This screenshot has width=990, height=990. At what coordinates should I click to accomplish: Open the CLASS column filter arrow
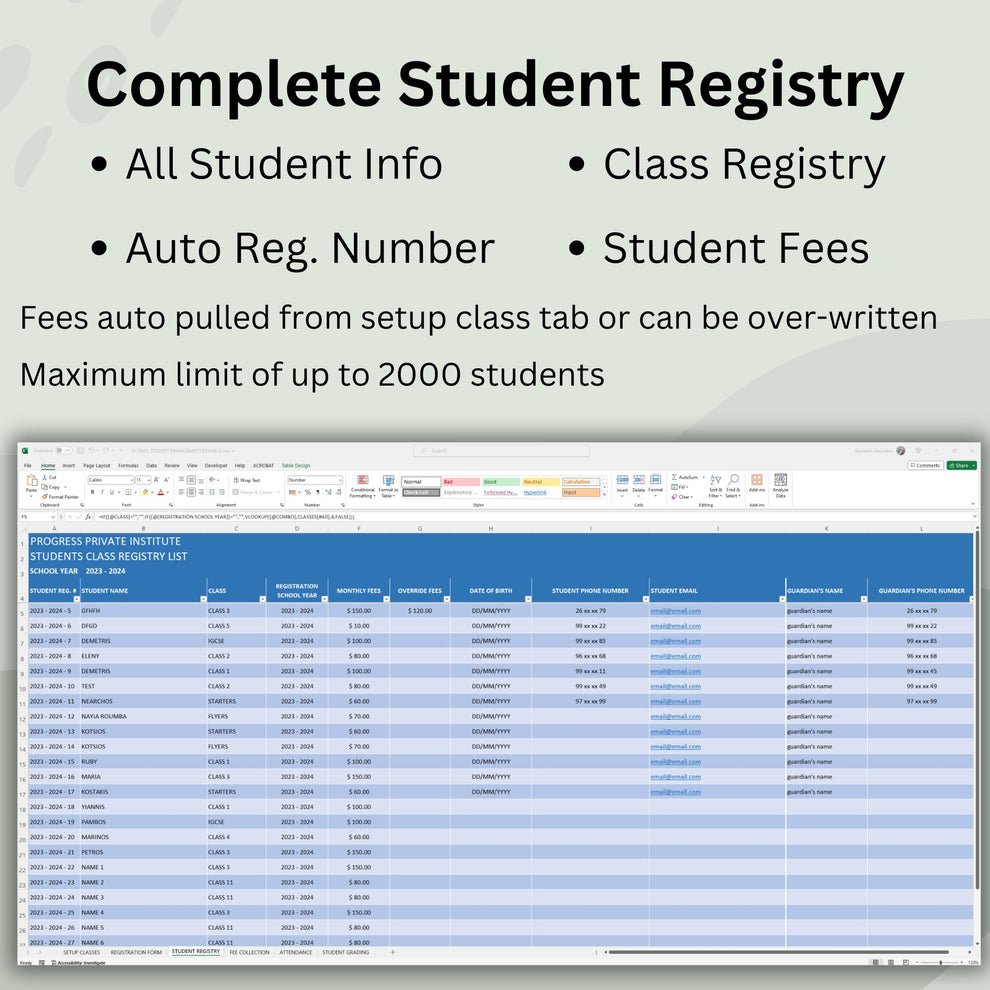click(x=262, y=599)
